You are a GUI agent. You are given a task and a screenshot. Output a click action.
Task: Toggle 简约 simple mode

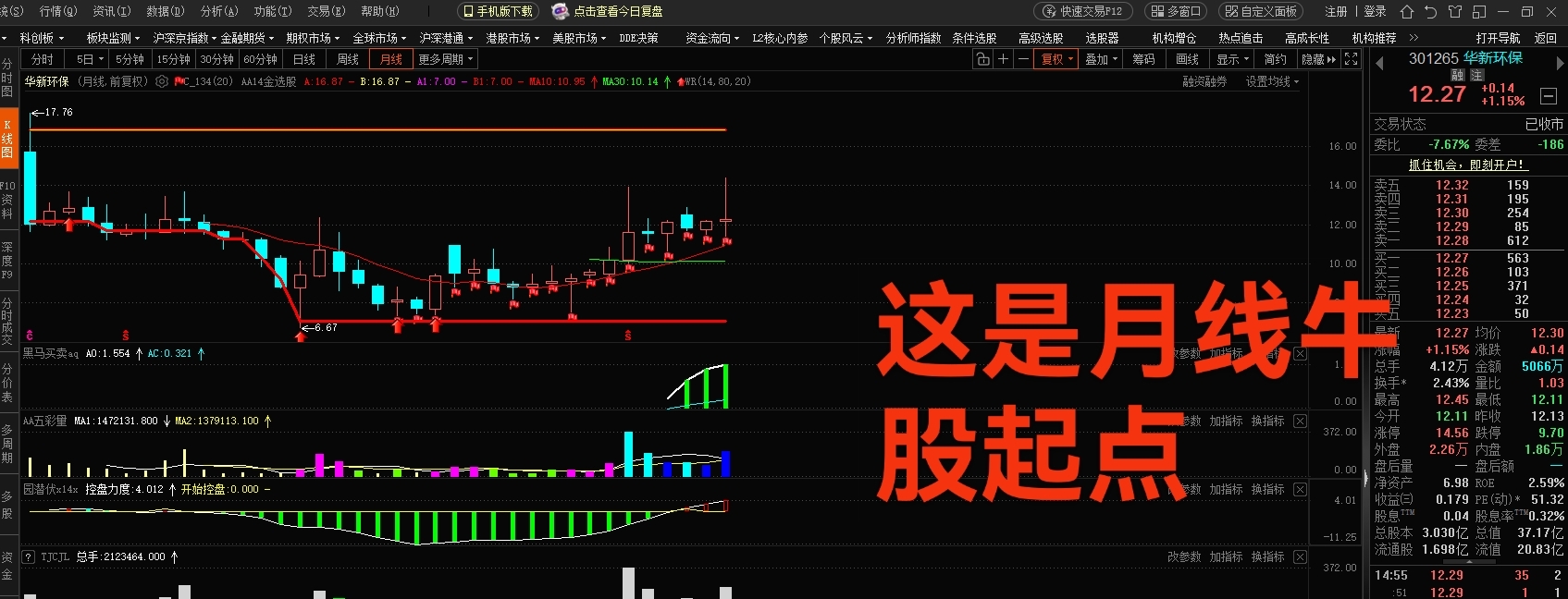click(x=1275, y=59)
